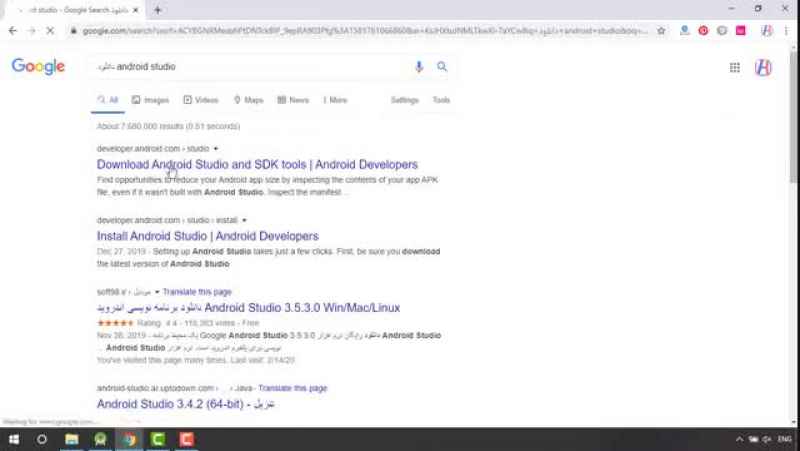800x451 pixels.
Task: Close the Google Search tab
Action: (136, 10)
